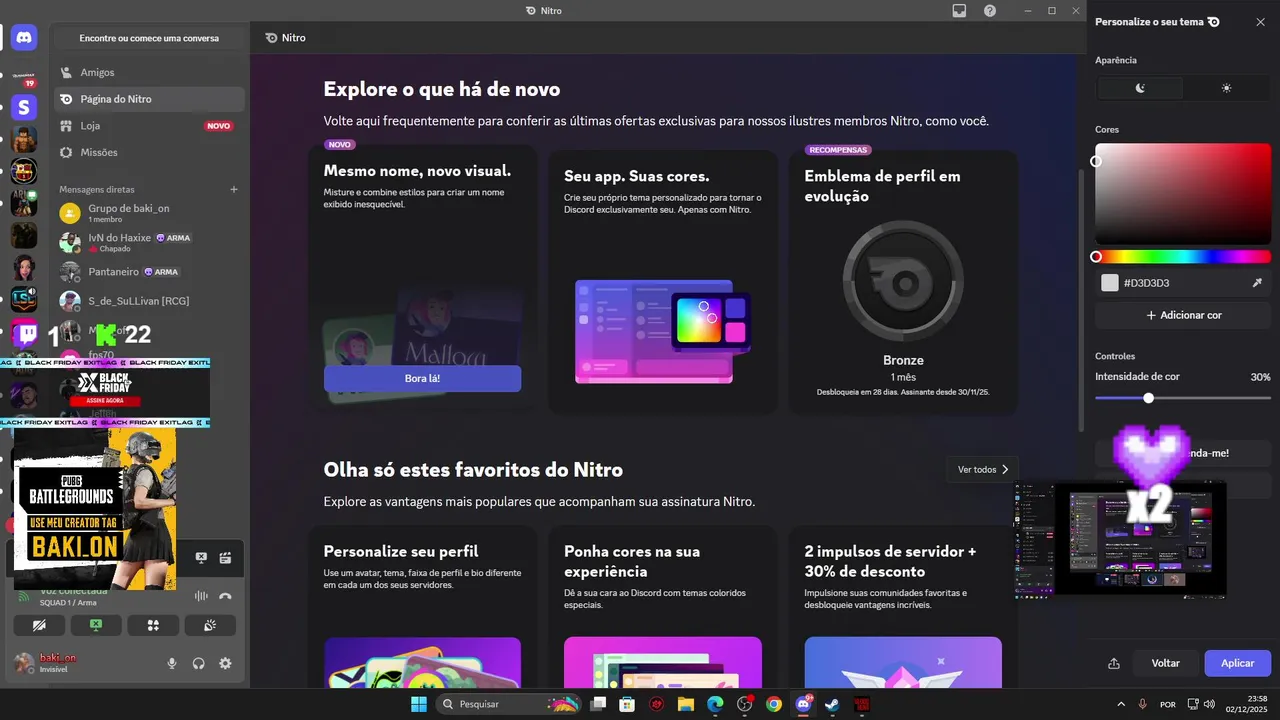The image size is (1280, 720).
Task: Open S_de_SuLLivan [RCG] direct message
Action: 148,300
